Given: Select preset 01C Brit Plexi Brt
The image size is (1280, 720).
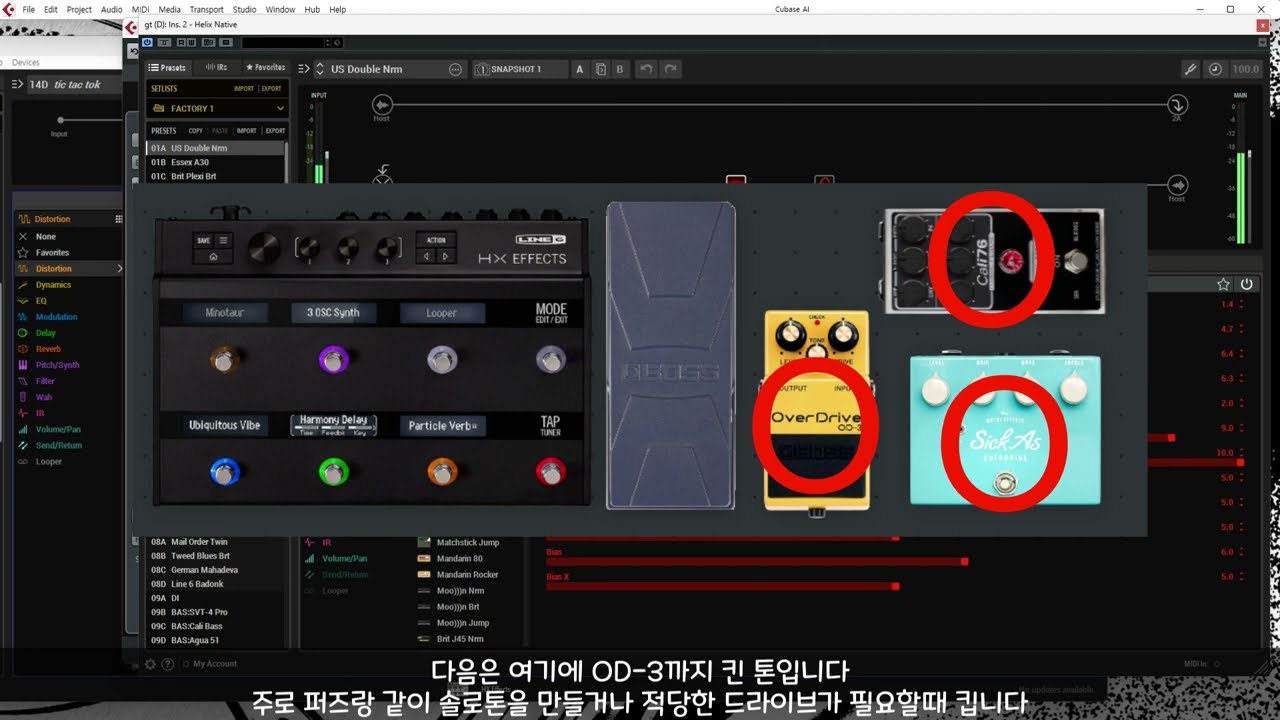Looking at the screenshot, I should coord(216,176).
